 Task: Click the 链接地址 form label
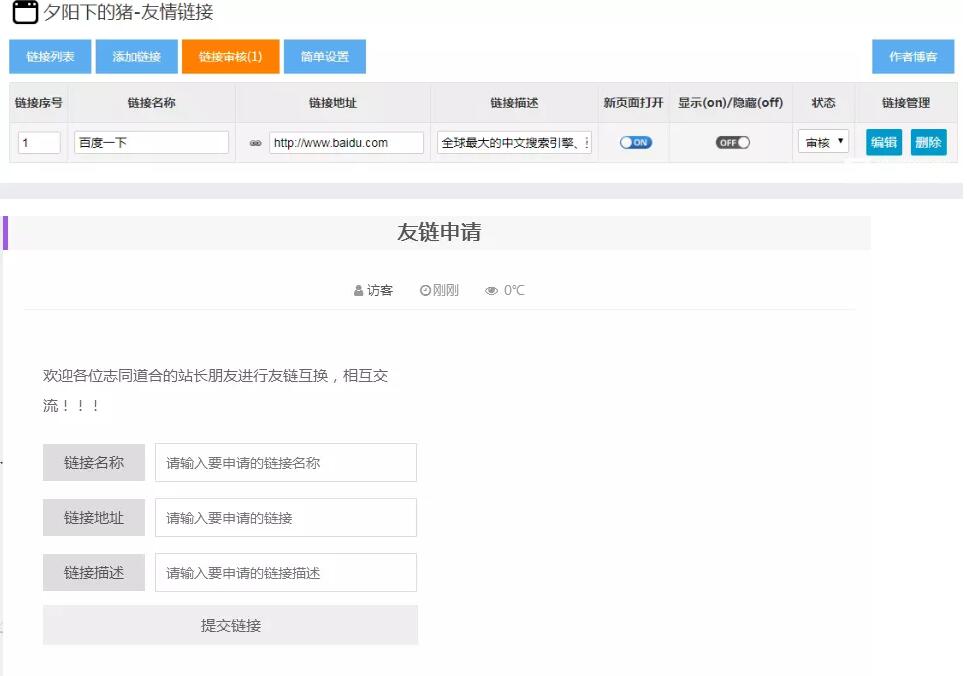tap(94, 517)
